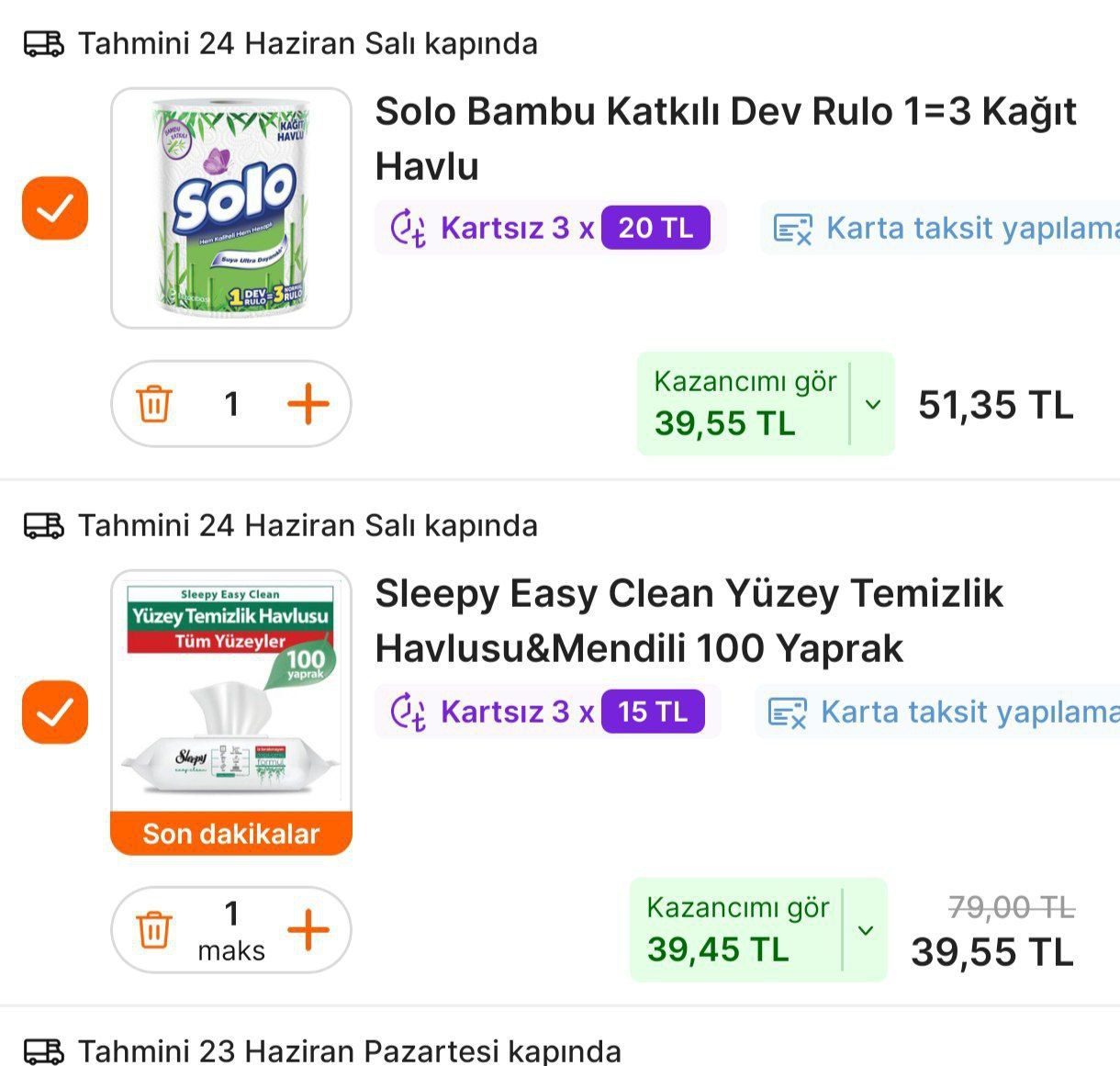Uncheck the Solo Bambu paper towel item
Viewport: 1120px width, 1066px height.
[x=55, y=208]
